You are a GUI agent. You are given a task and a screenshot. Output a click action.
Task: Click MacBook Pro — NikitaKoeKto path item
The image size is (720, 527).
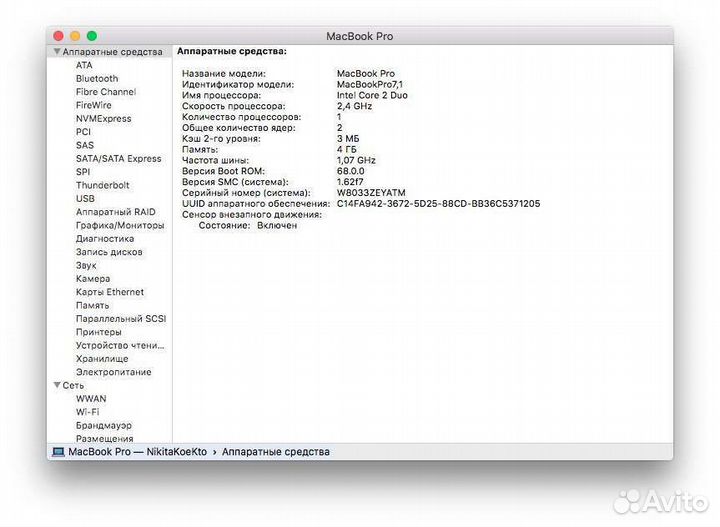tap(137, 452)
